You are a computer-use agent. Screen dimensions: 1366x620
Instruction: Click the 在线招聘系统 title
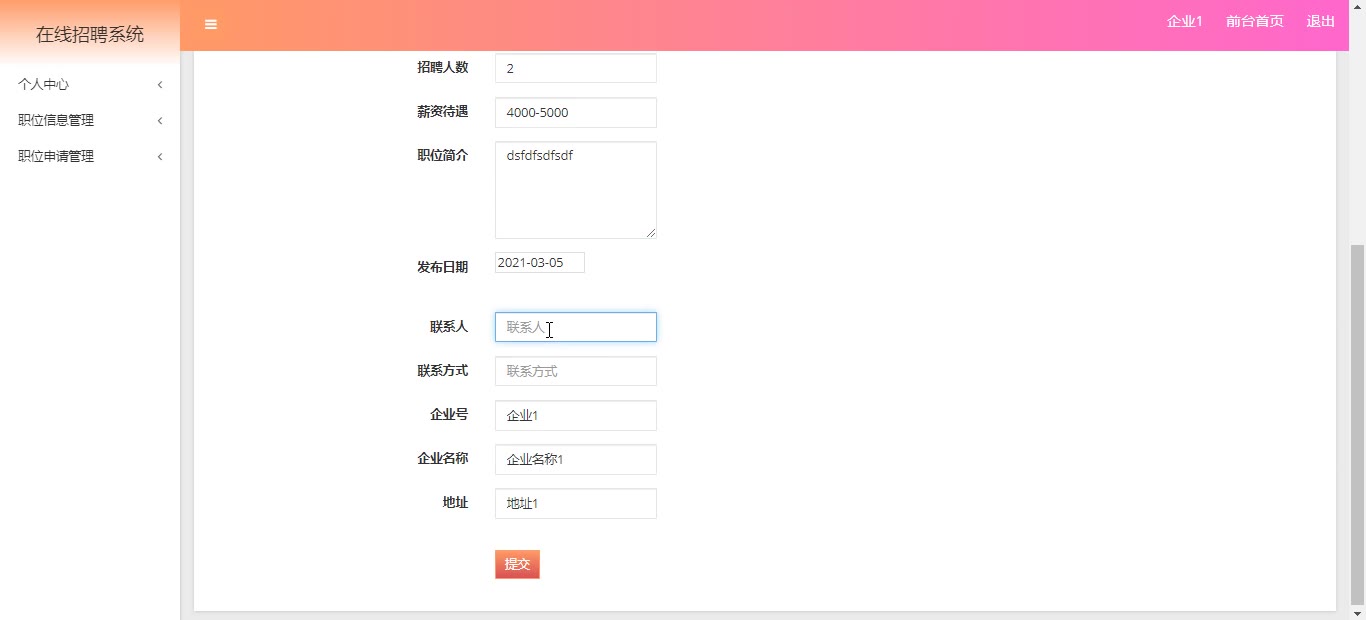pyautogui.click(x=90, y=34)
